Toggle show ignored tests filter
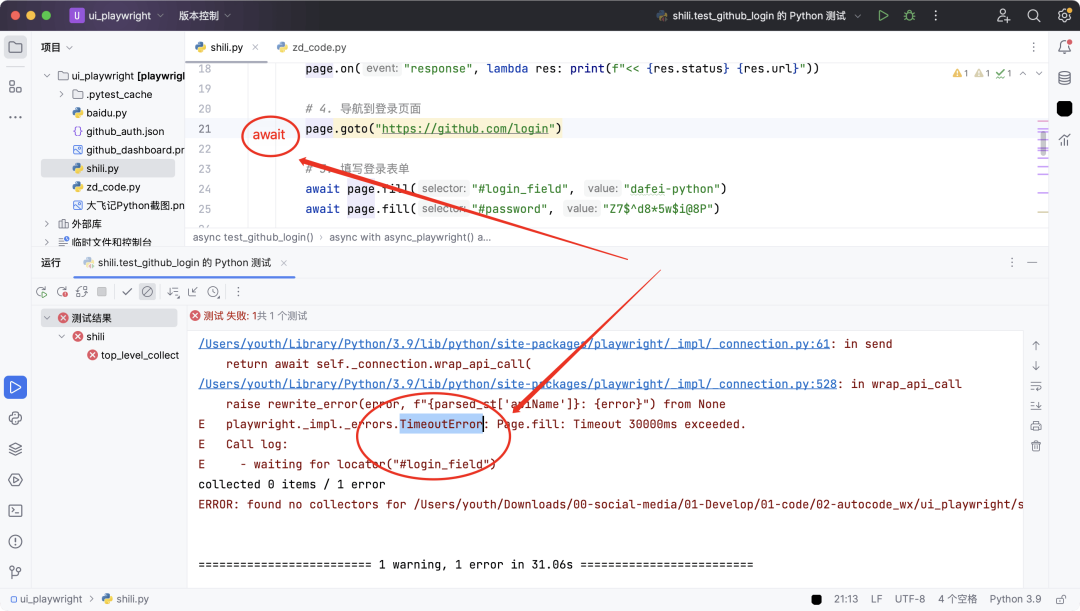 [x=147, y=292]
